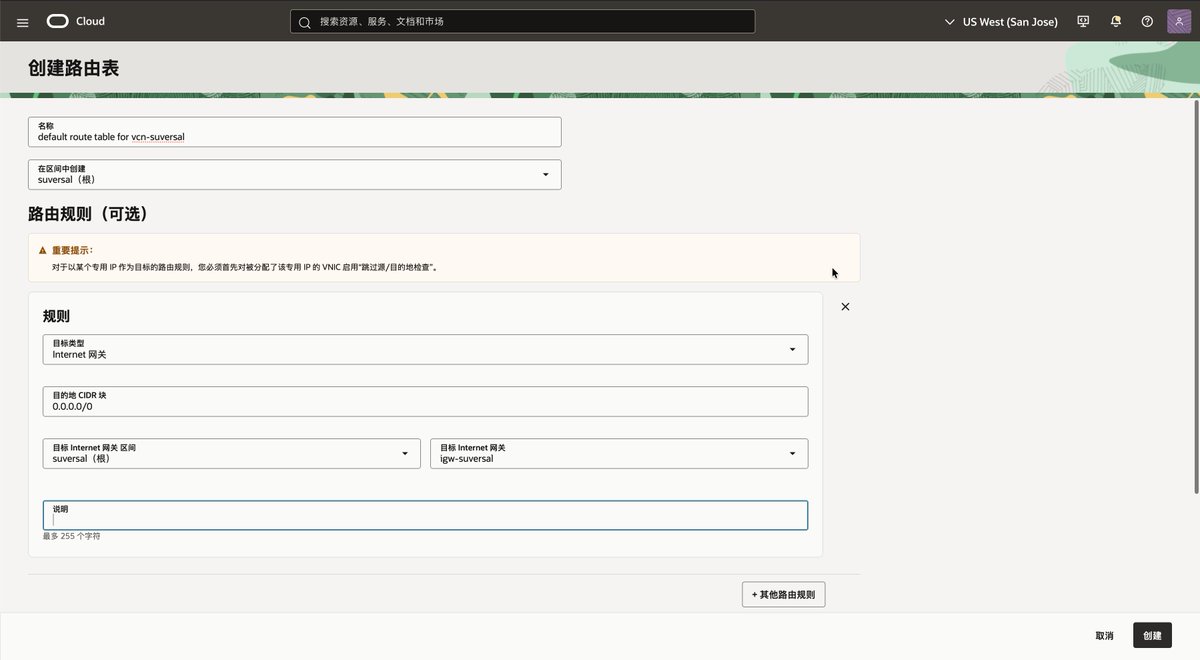Click the 创建 button
1200x660 pixels.
(x=1152, y=635)
